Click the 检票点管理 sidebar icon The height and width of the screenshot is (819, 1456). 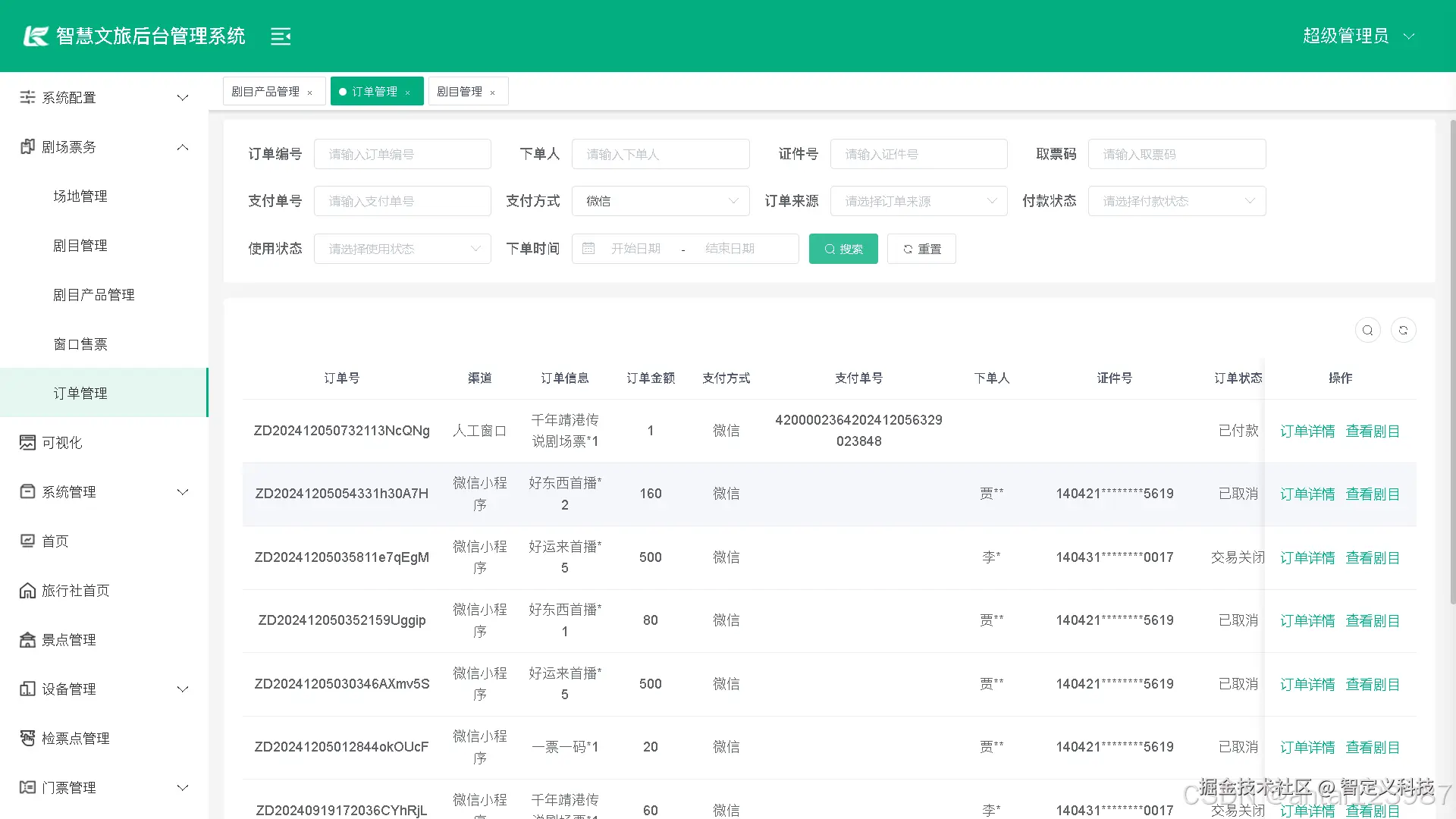tap(27, 739)
